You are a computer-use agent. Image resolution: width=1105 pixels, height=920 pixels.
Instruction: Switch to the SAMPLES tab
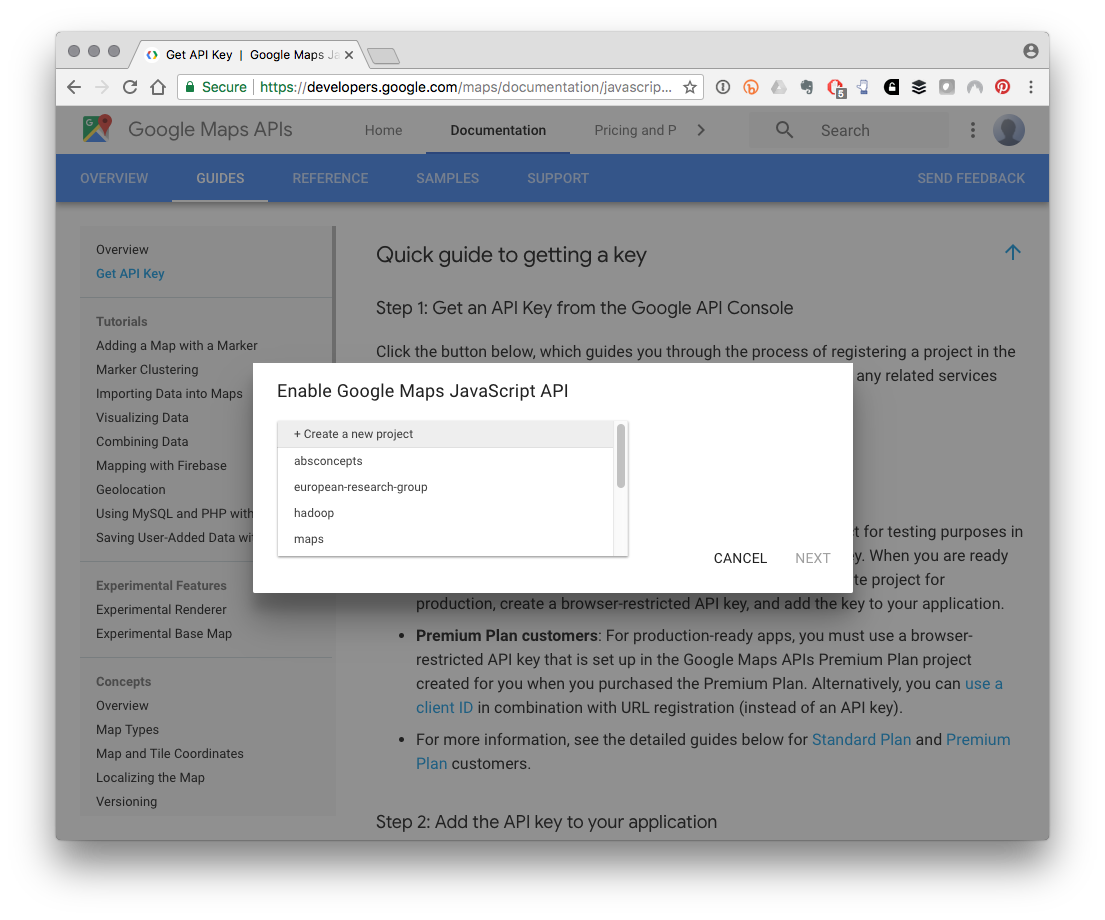point(447,178)
